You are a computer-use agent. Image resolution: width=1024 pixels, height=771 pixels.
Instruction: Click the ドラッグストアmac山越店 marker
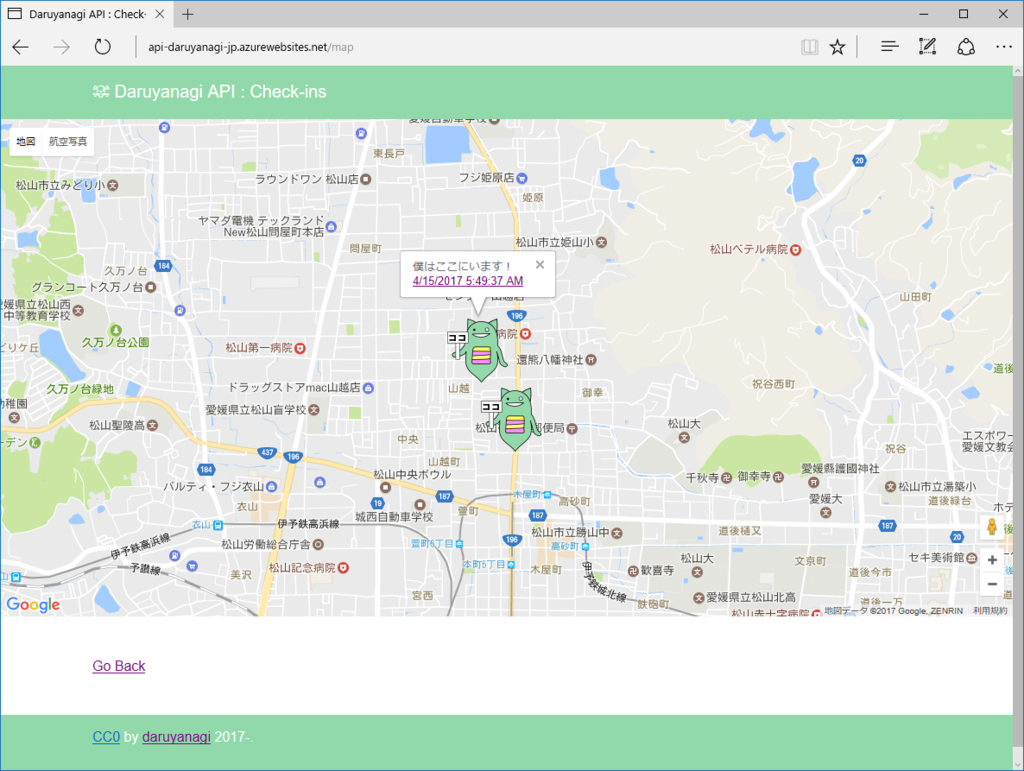click(x=368, y=388)
